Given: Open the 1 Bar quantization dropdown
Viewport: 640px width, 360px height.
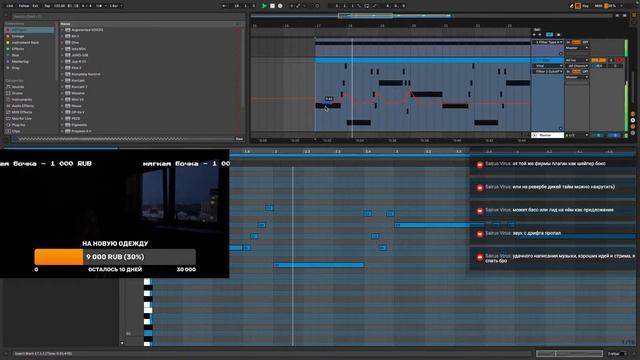Looking at the screenshot, I should [116, 6].
